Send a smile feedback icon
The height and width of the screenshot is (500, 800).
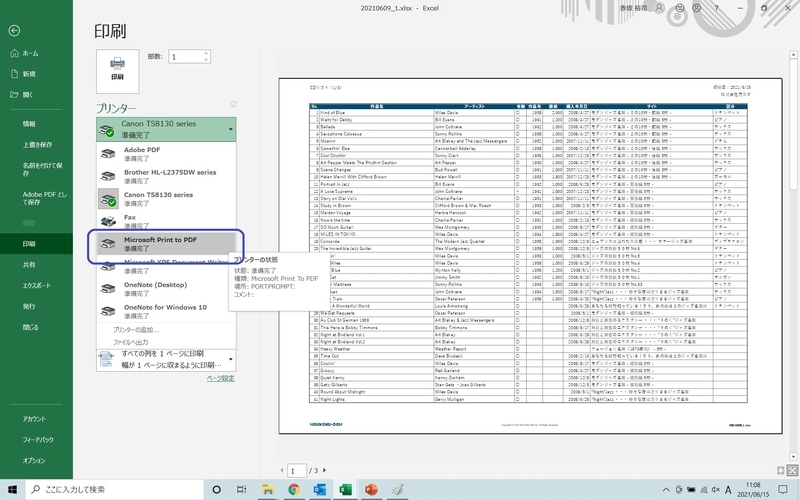(680, 8)
